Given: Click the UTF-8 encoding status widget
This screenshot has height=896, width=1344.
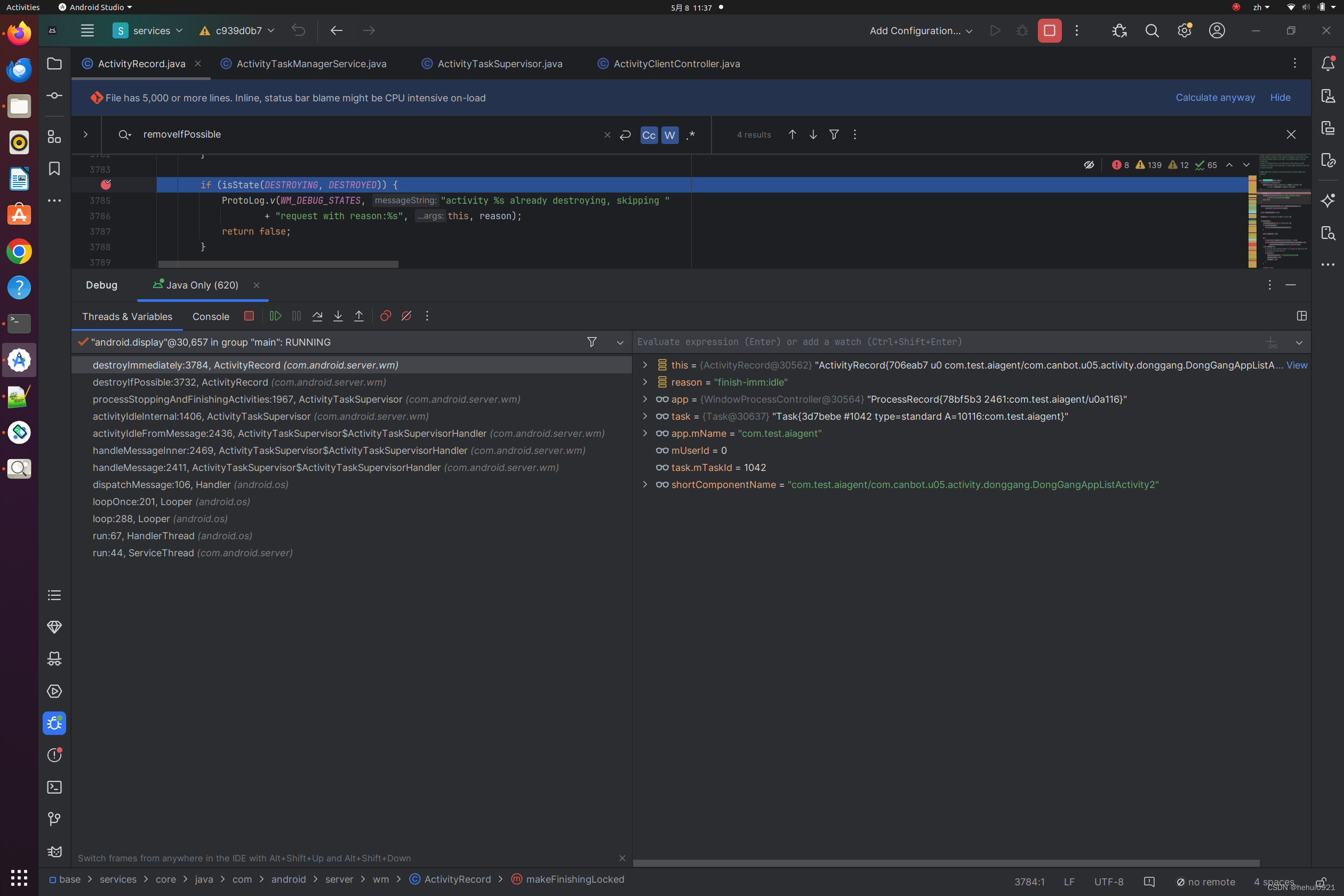Looking at the screenshot, I should pos(1109,882).
